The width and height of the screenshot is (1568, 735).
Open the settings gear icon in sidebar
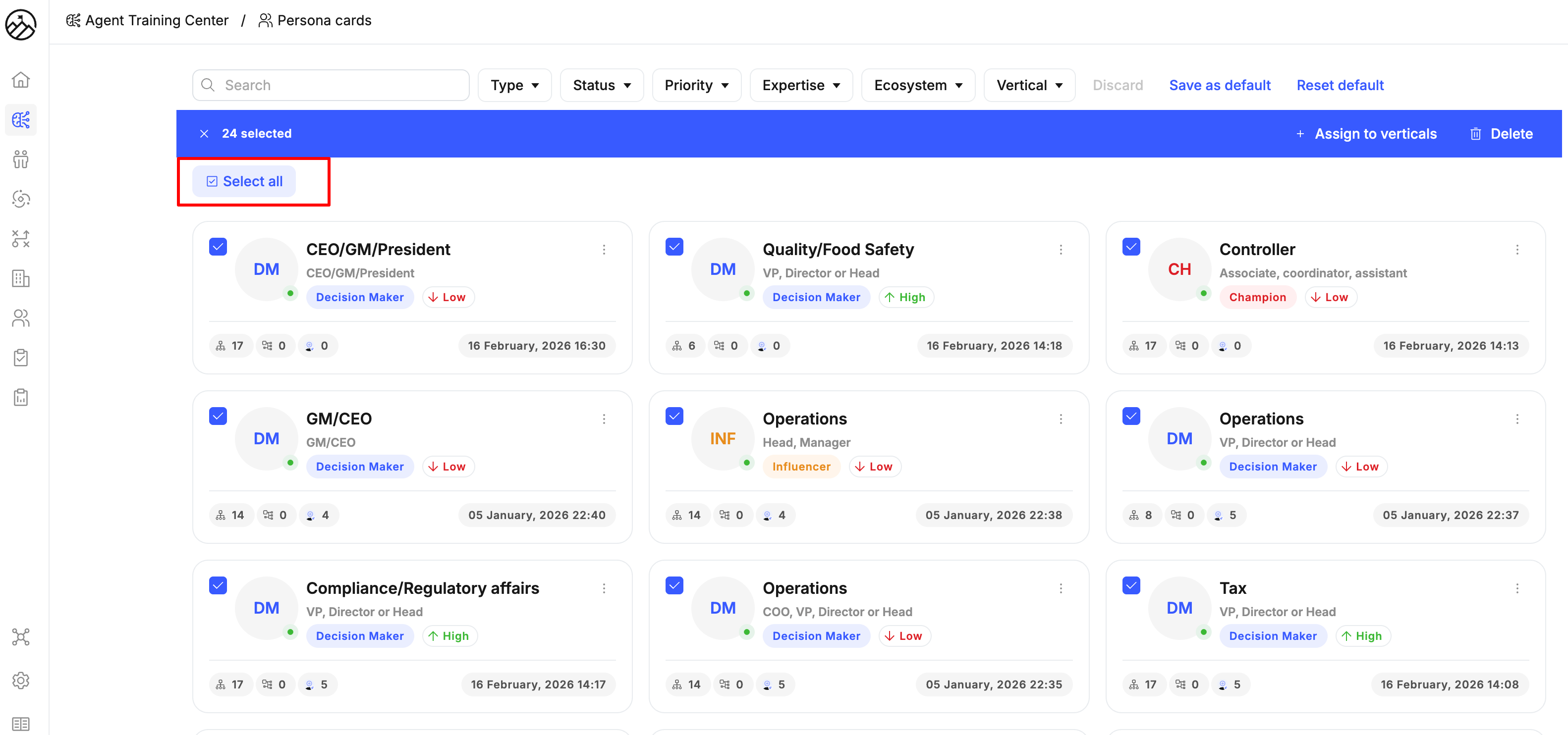click(x=21, y=680)
